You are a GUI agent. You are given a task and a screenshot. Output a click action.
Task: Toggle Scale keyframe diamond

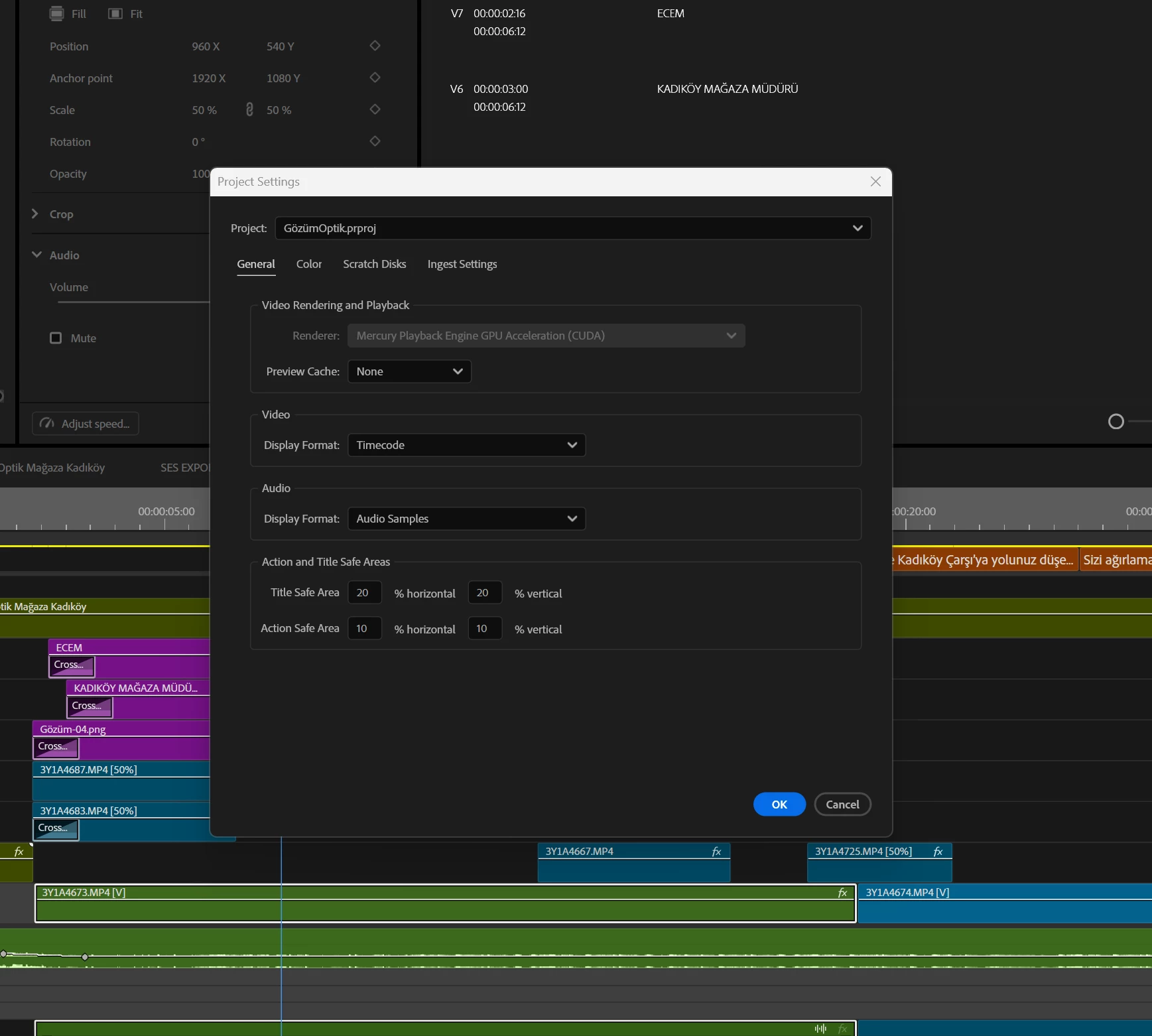[x=375, y=109]
